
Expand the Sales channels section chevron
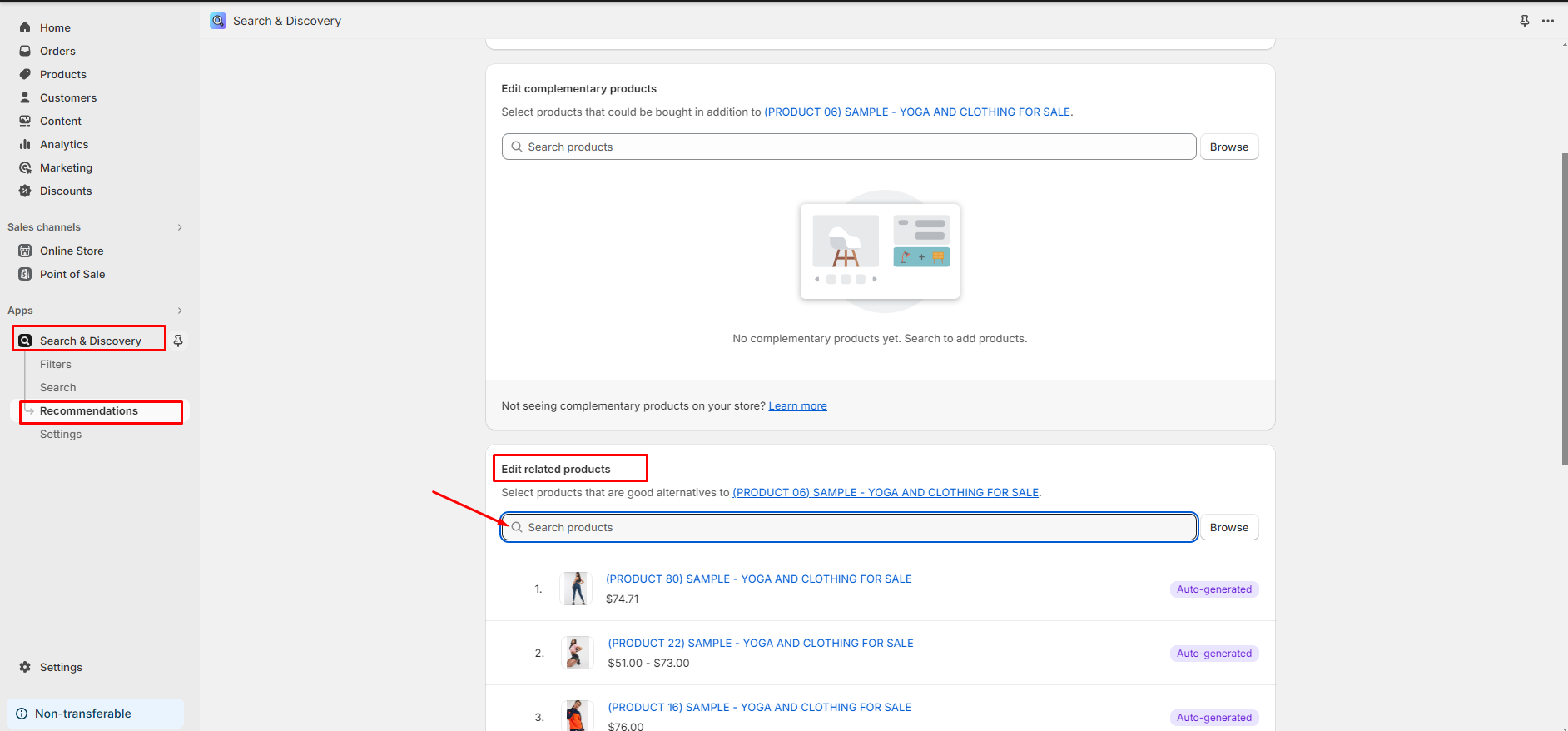point(180,227)
